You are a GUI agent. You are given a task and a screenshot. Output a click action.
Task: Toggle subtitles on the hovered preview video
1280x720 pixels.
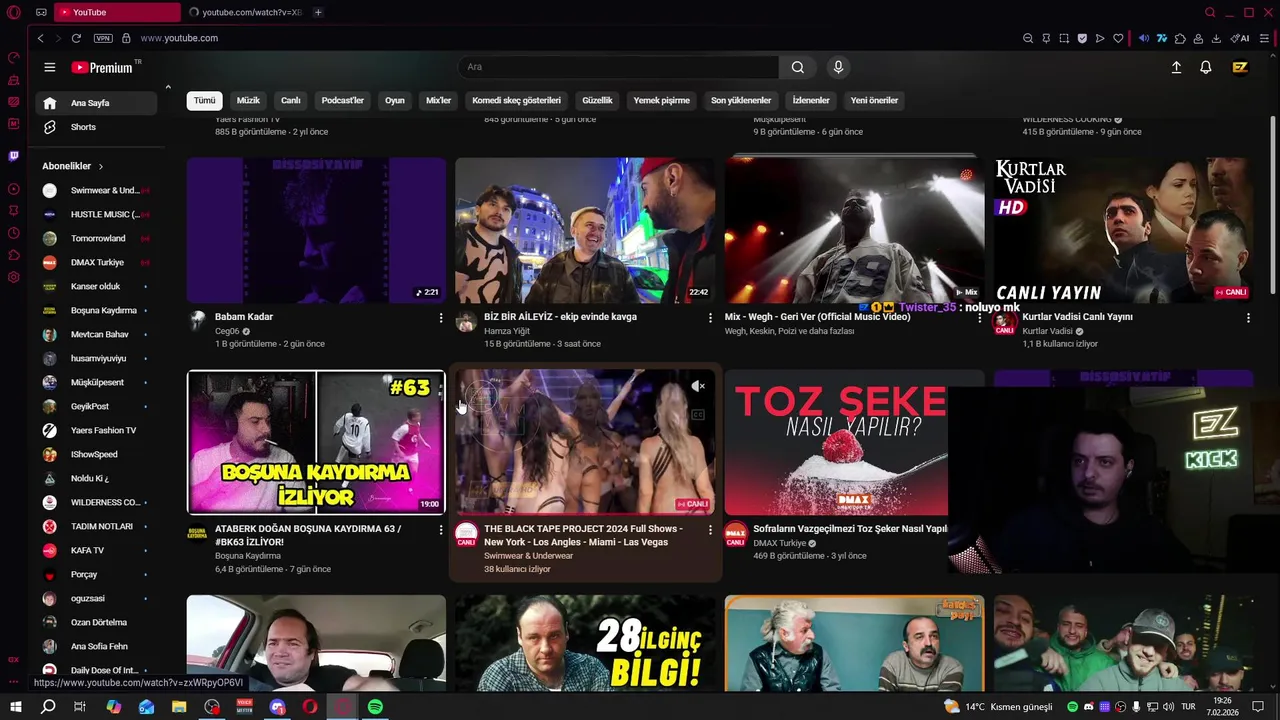coord(698,414)
